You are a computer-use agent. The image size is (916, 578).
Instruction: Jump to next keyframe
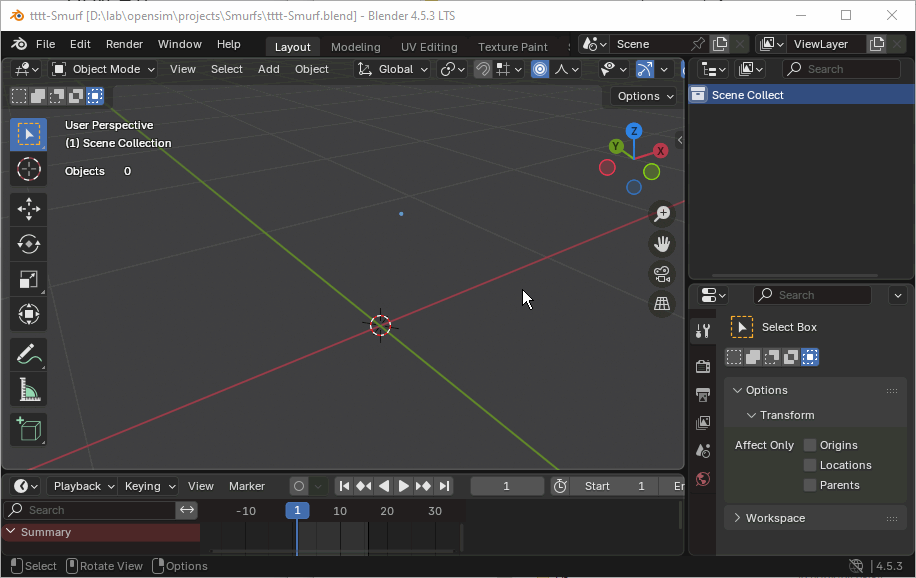tap(423, 486)
